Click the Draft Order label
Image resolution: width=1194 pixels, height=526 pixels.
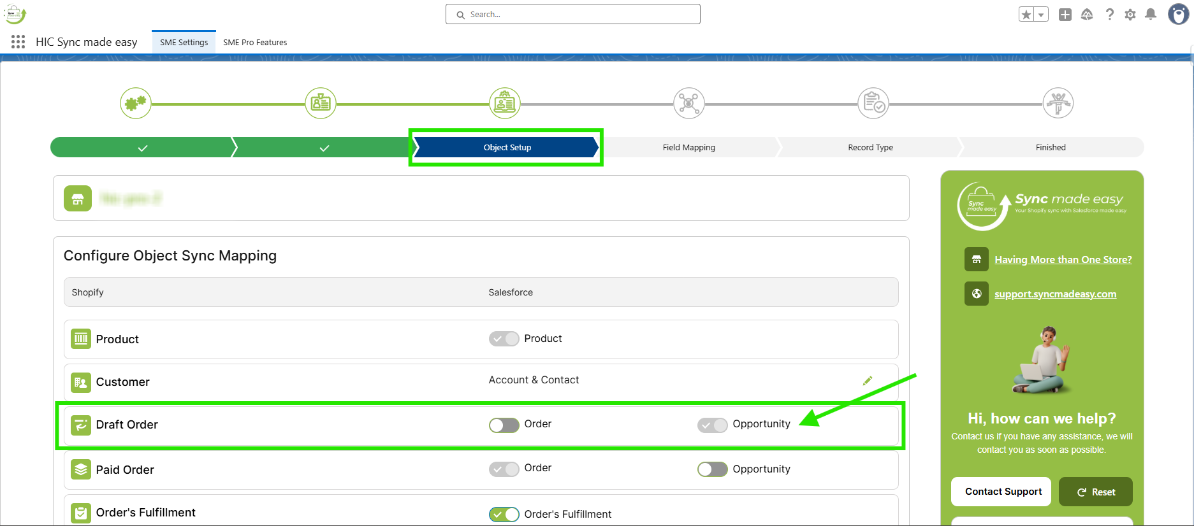(127, 425)
